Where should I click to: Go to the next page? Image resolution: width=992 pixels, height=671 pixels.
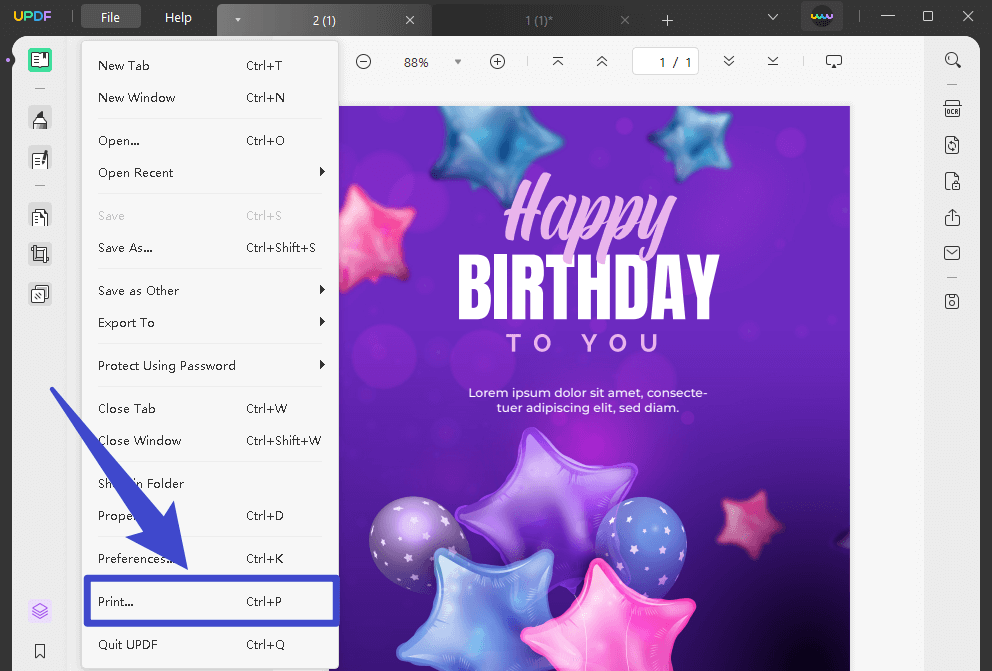coord(729,61)
